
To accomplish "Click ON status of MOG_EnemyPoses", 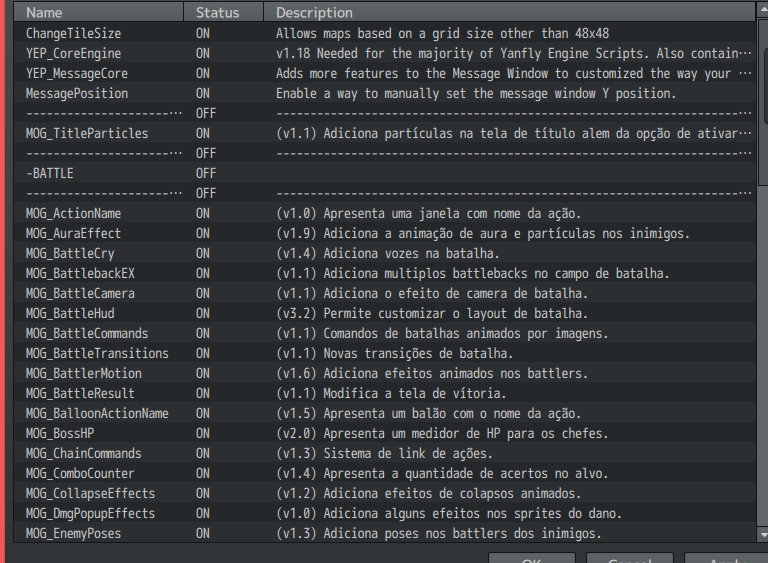I will 203,534.
